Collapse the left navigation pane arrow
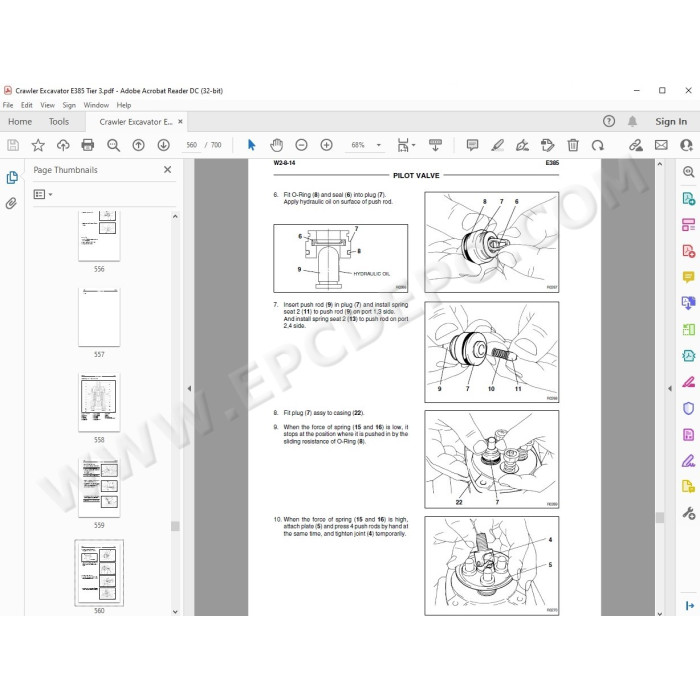Image resolution: width=700 pixels, height=700 pixels. click(189, 388)
